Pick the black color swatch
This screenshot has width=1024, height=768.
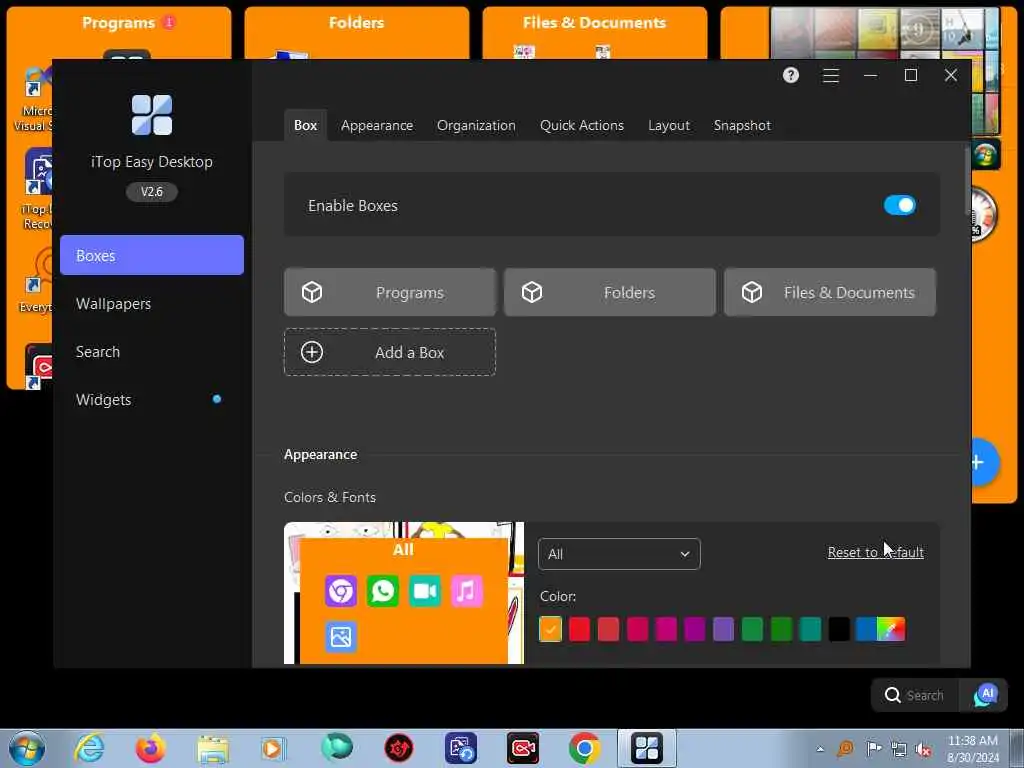[839, 629]
